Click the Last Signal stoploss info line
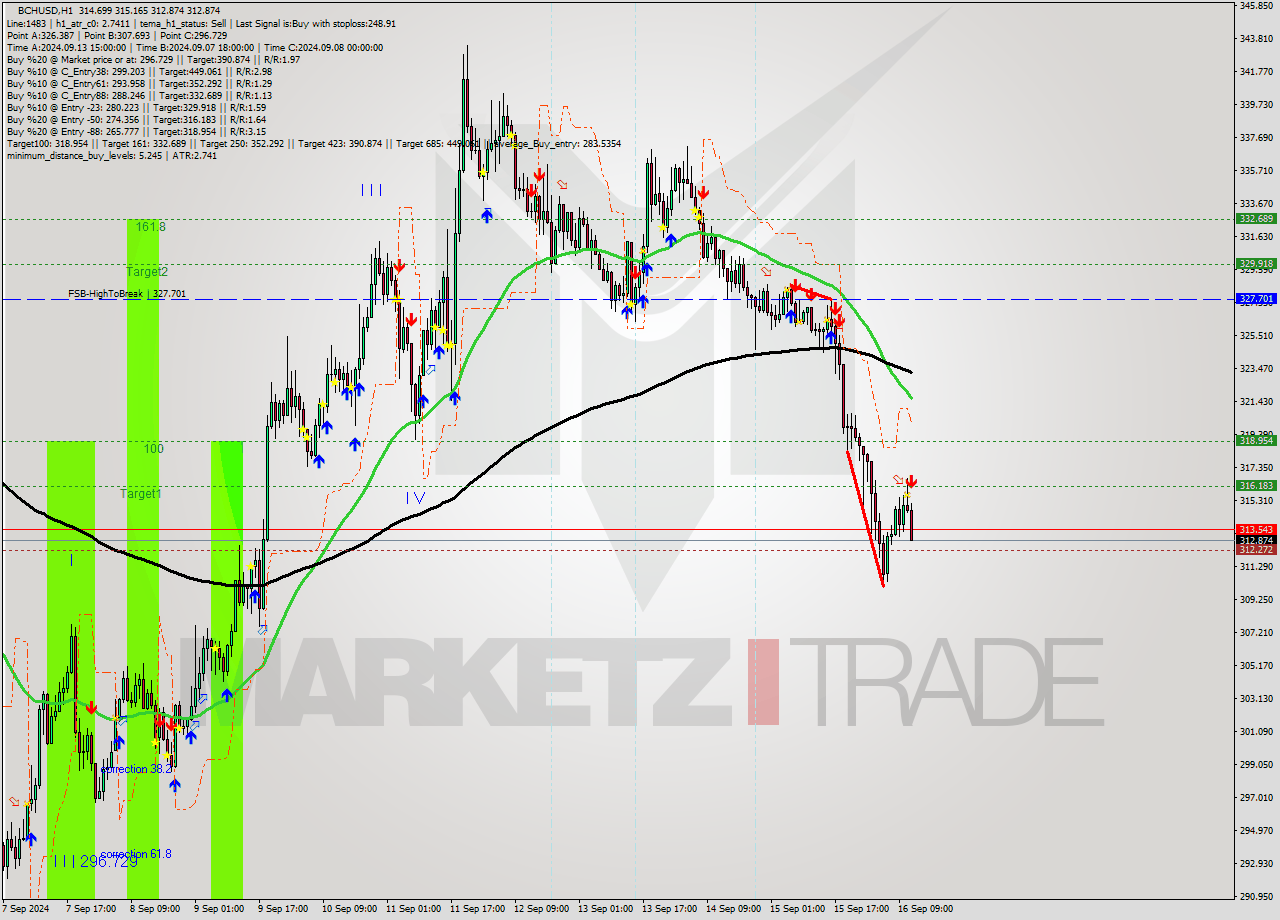1280x920 pixels. [x=201, y=23]
